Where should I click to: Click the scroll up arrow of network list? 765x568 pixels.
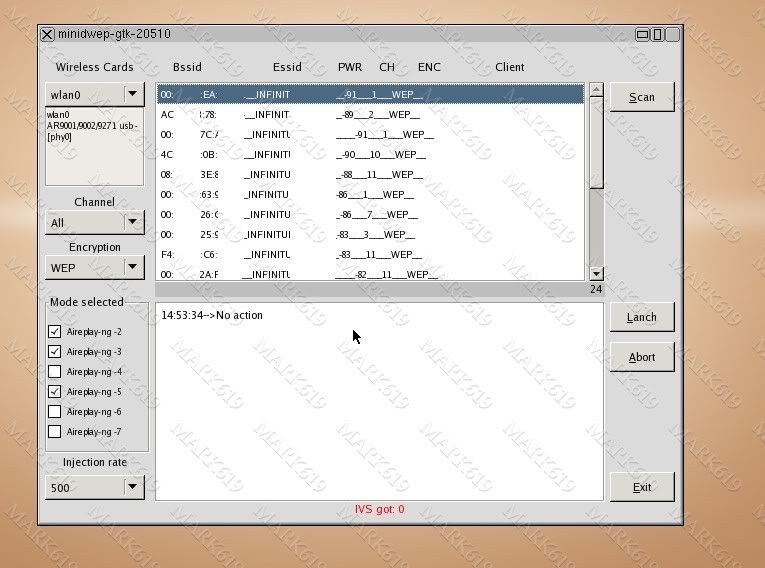(596, 89)
